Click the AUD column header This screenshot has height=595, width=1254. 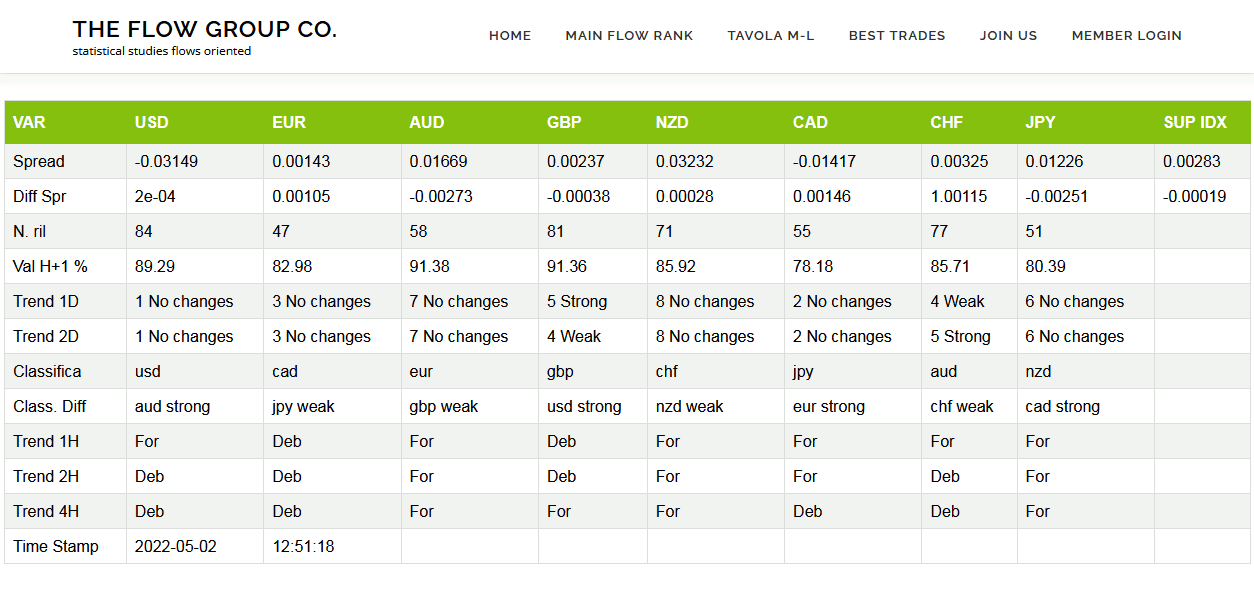pos(427,123)
